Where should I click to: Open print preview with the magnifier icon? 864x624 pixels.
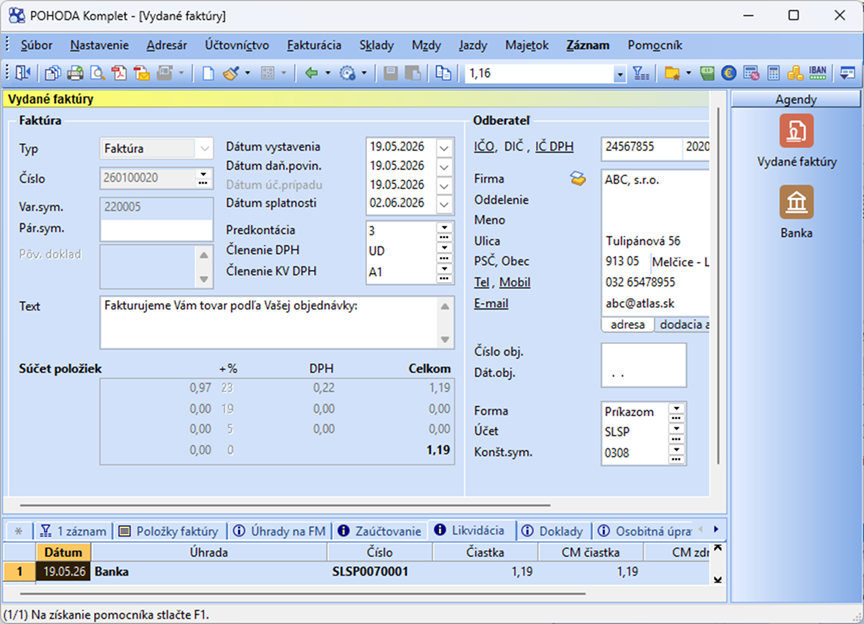98,73
